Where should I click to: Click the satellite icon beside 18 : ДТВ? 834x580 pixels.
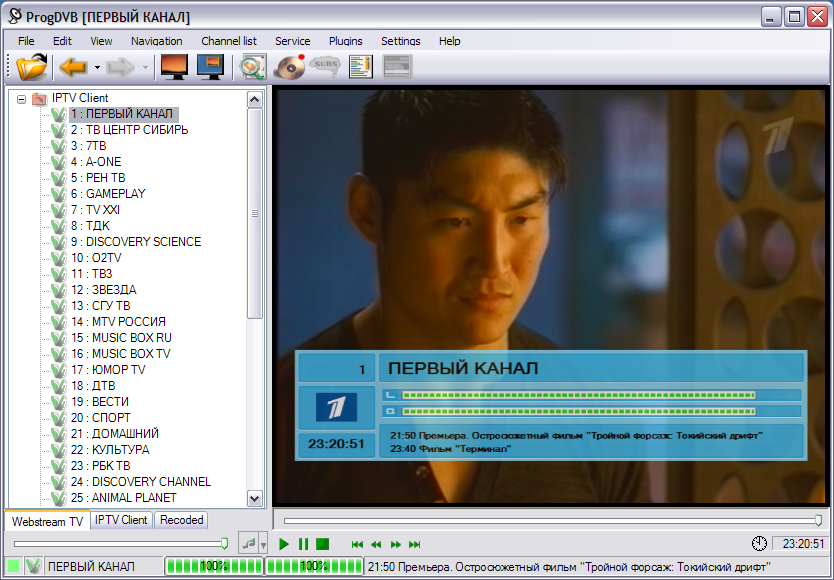[x=58, y=385]
